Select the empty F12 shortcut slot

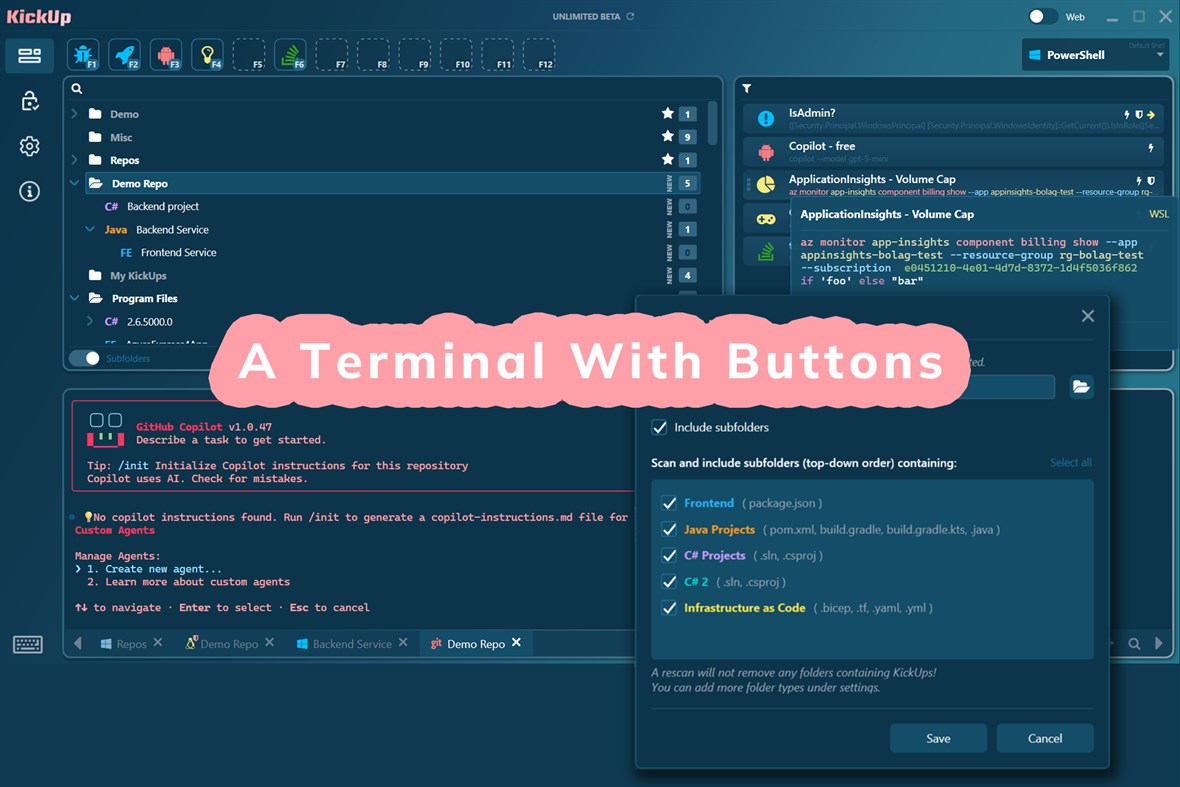[x=539, y=55]
